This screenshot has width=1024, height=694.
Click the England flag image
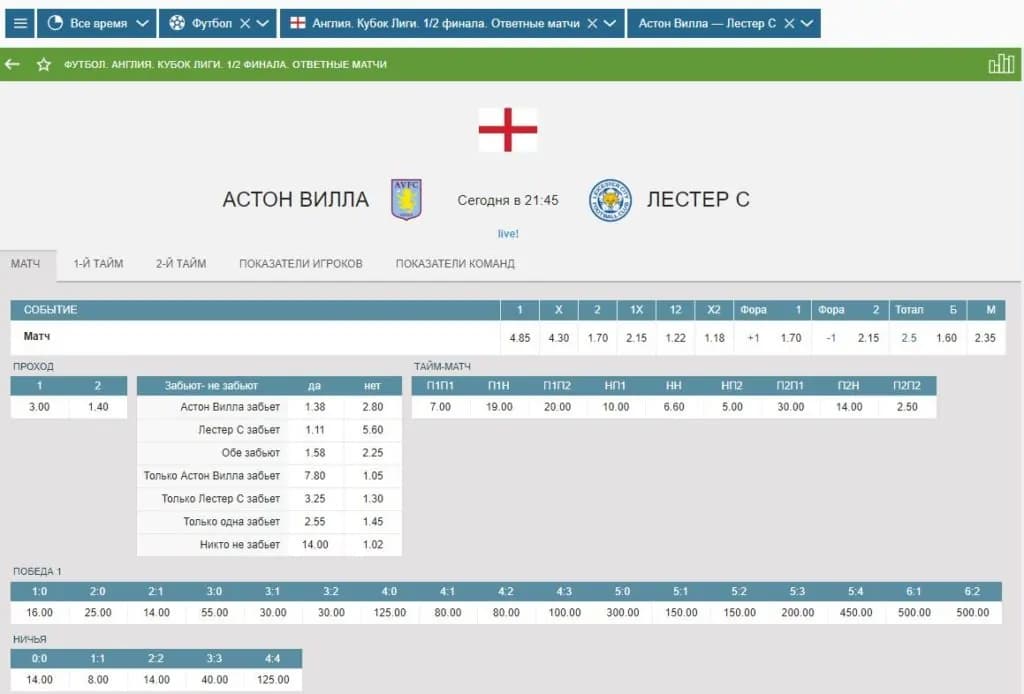coord(508,129)
